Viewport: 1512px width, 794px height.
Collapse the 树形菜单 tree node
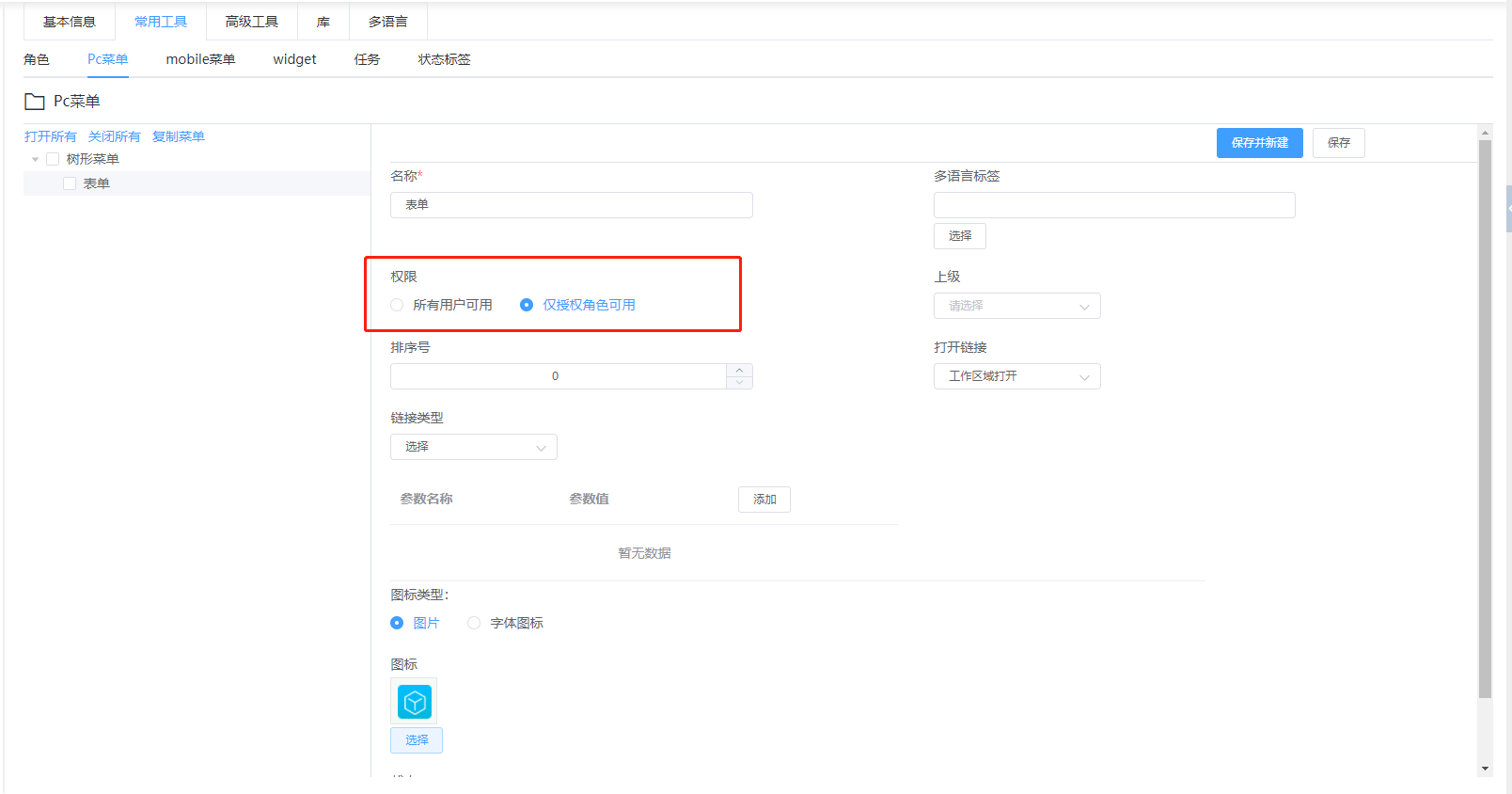[36, 160]
